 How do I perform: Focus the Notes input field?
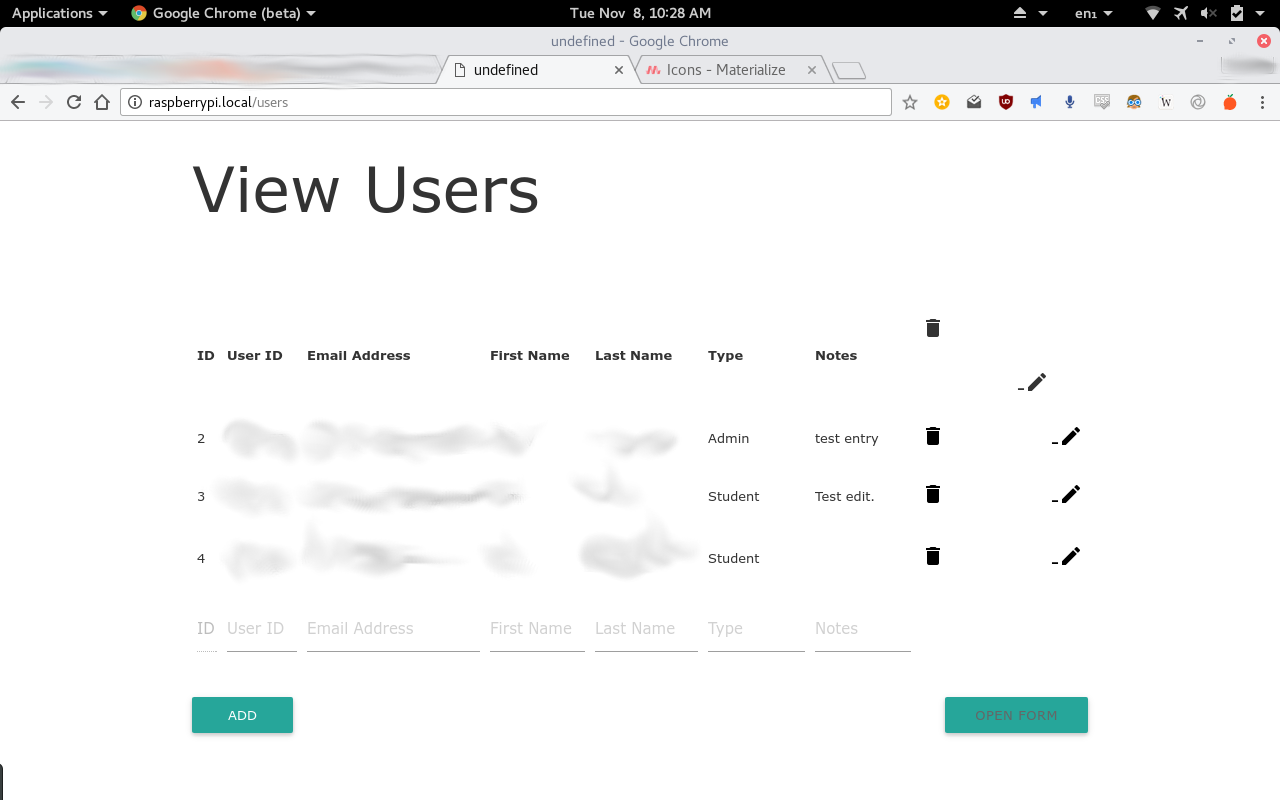[863, 629]
